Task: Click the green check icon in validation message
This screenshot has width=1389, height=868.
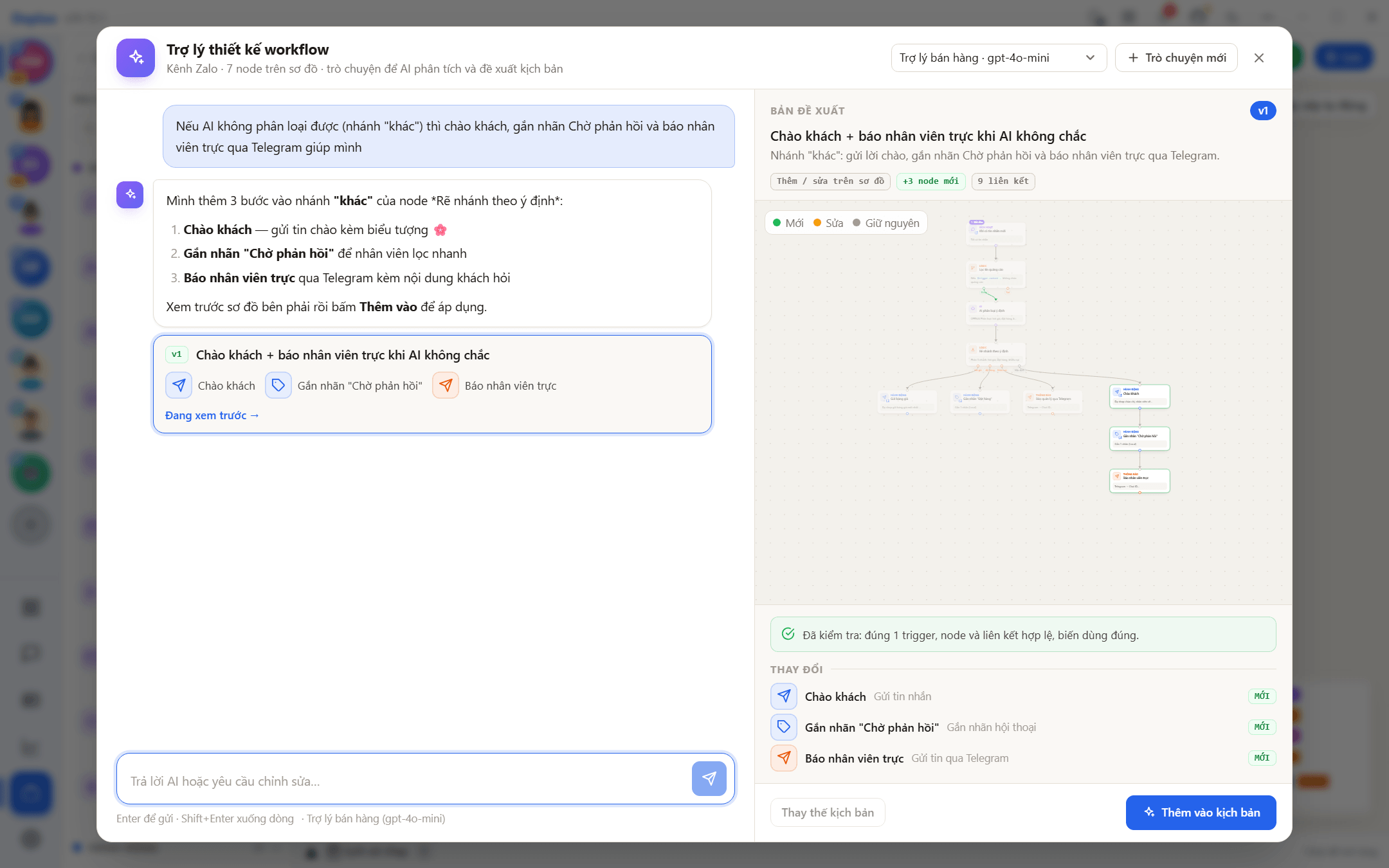Action: [788, 634]
